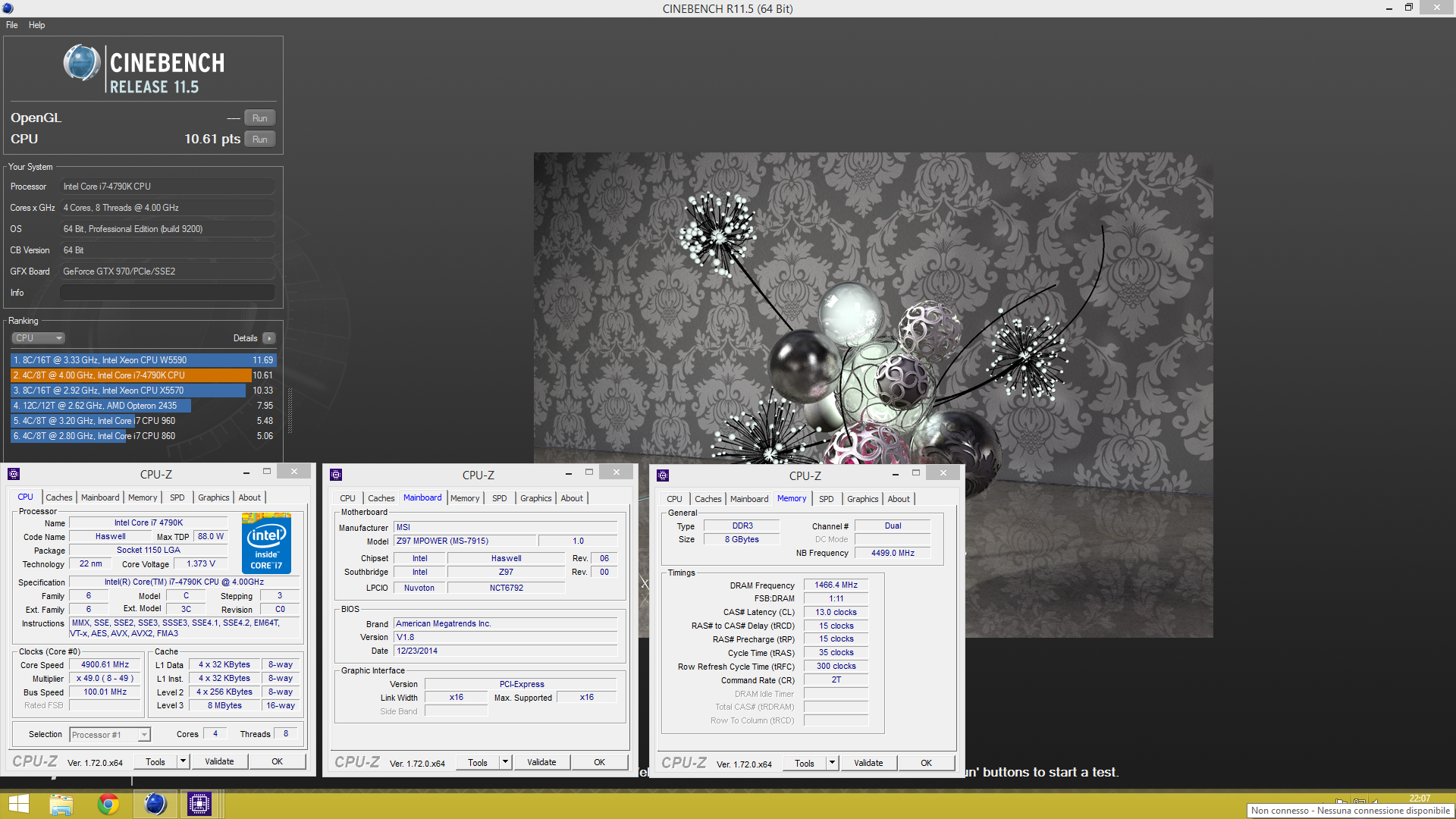Open SPD tab in first CPU-Z window
The height and width of the screenshot is (819, 1456).
point(177,497)
